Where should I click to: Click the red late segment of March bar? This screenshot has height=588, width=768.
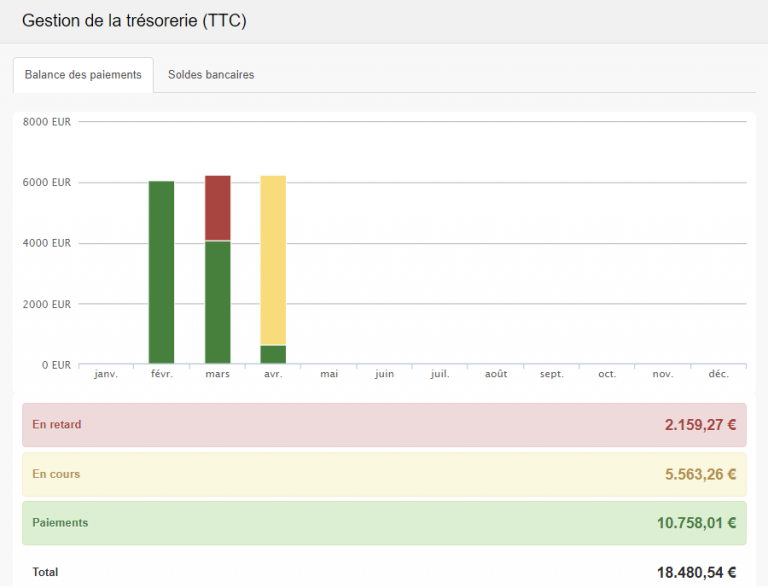(217, 208)
